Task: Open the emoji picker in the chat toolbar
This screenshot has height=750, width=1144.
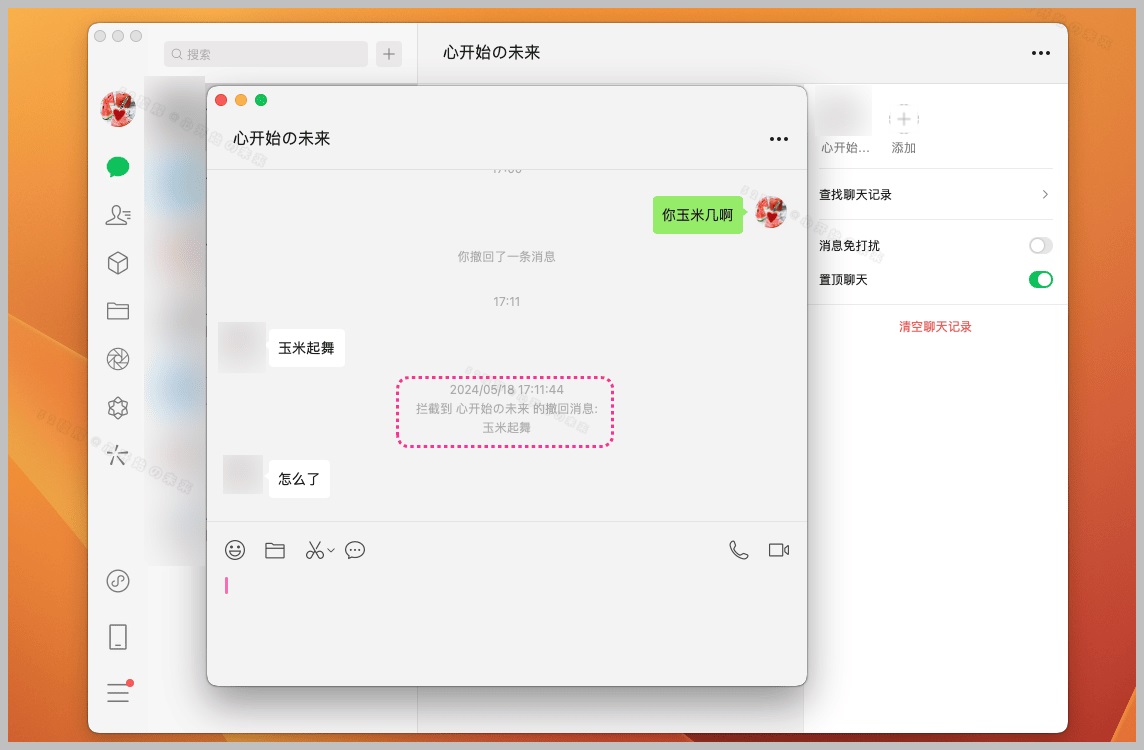Action: (235, 550)
